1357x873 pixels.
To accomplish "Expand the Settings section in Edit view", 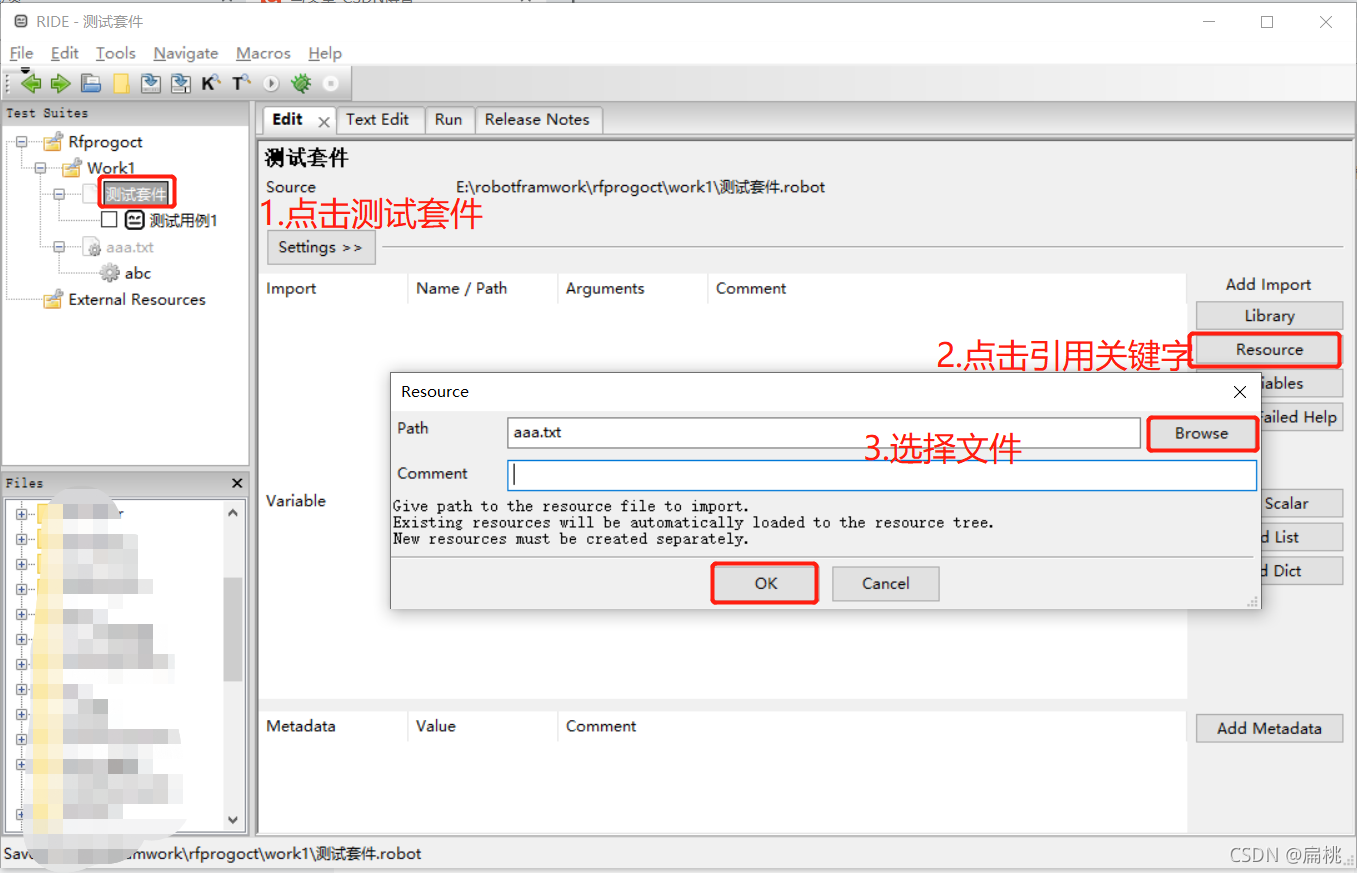I will [320, 247].
